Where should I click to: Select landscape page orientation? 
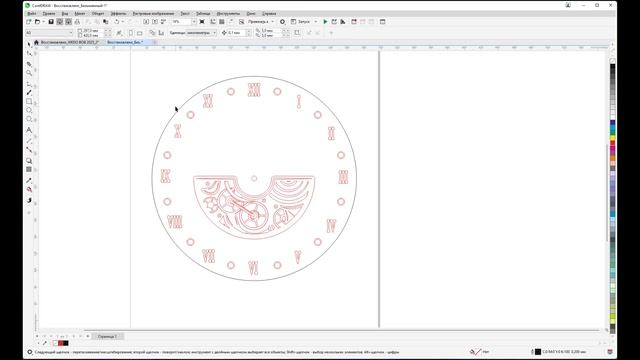tap(140, 33)
